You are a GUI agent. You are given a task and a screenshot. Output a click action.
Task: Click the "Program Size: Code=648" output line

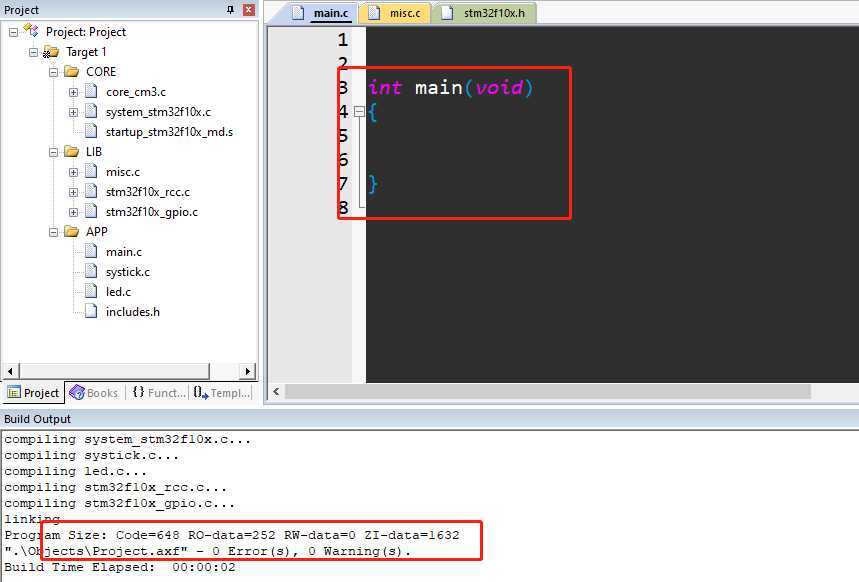232,535
